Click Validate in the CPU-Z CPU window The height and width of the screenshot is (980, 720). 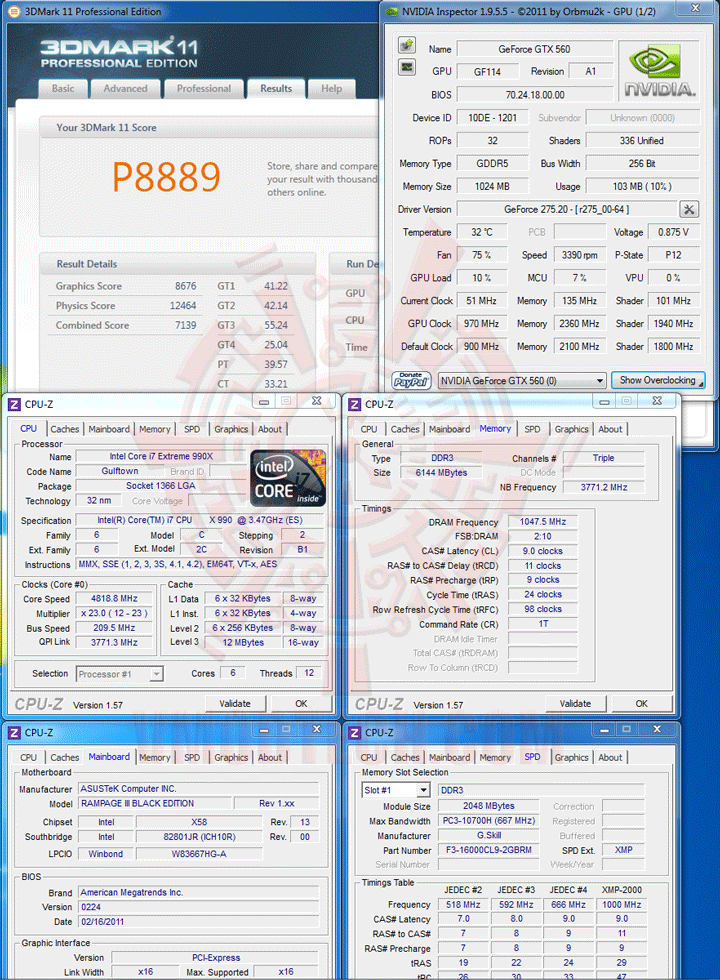(235, 704)
